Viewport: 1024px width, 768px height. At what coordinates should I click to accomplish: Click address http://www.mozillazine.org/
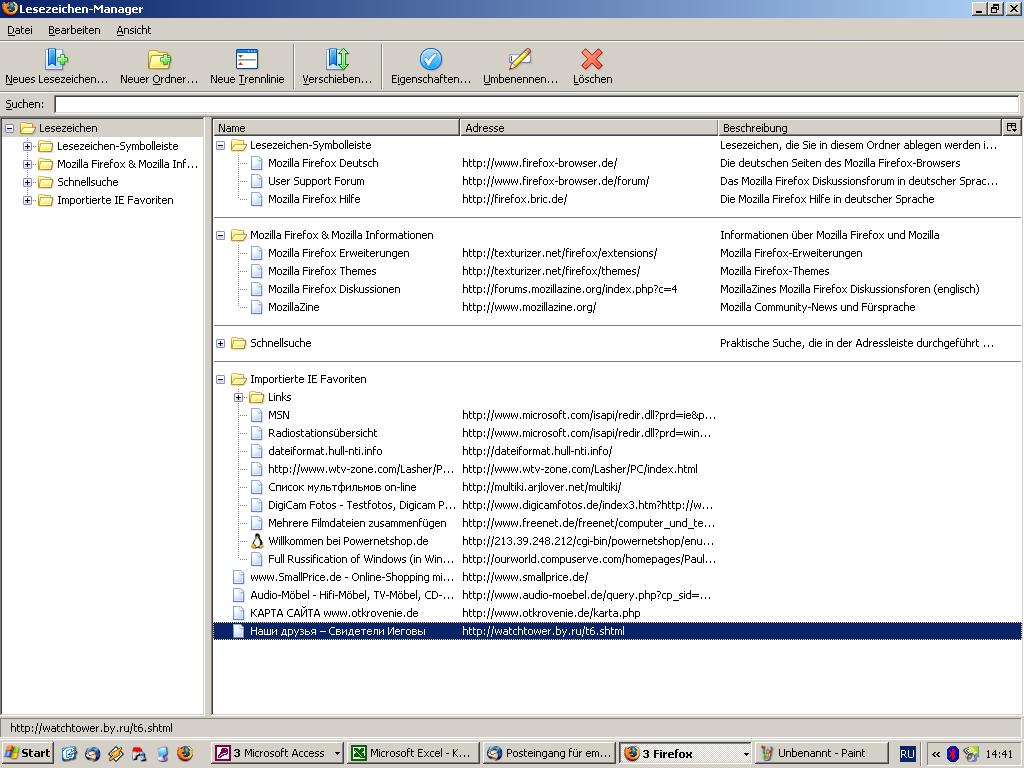click(529, 307)
